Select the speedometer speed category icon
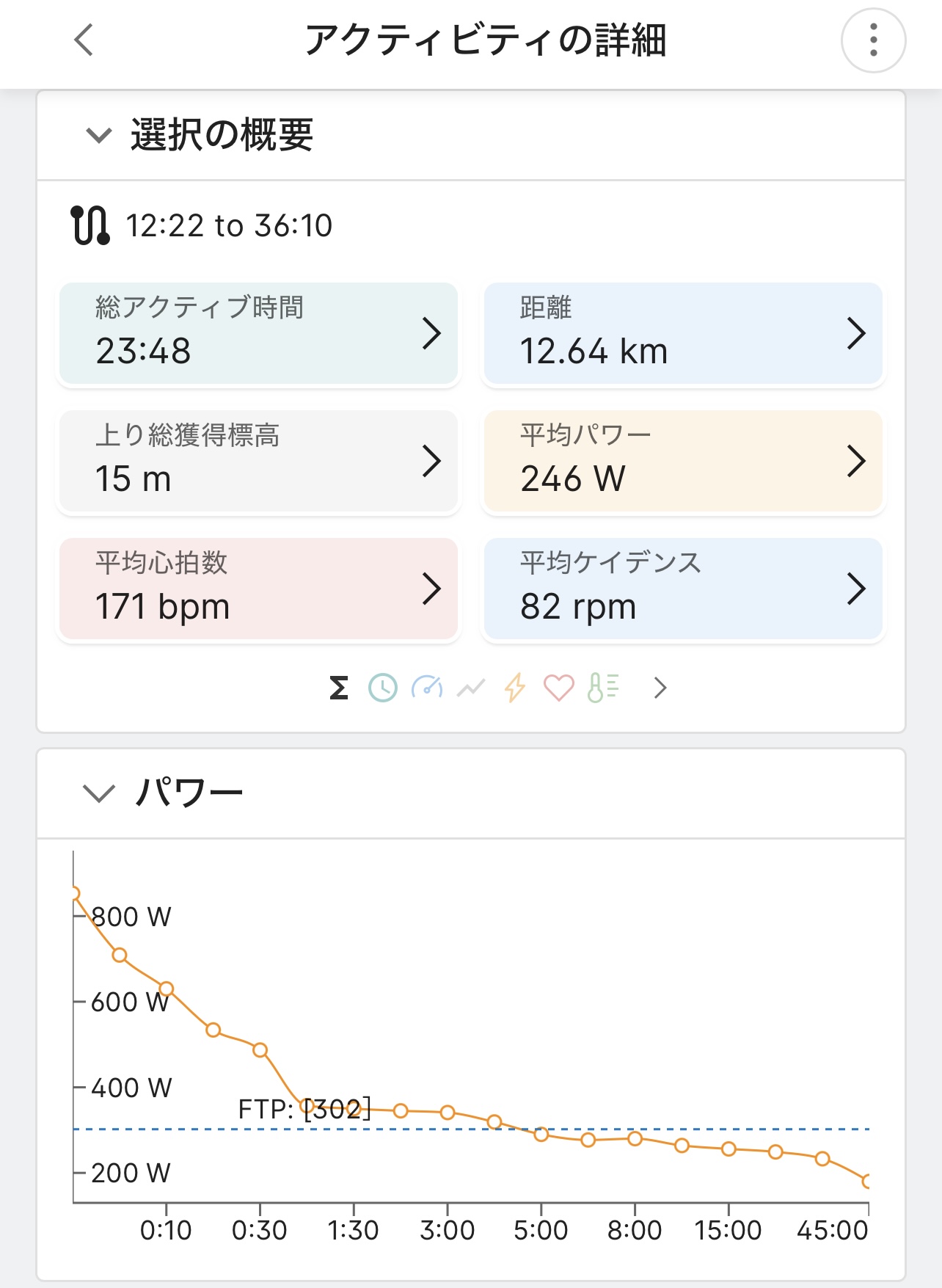The height and width of the screenshot is (1288, 942). point(427,688)
